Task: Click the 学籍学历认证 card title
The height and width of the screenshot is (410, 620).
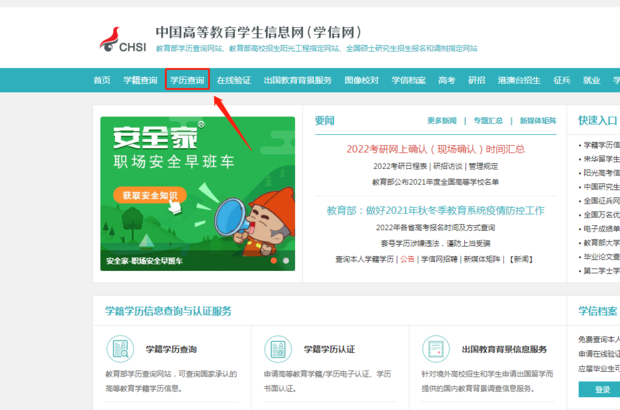Action: click(329, 349)
